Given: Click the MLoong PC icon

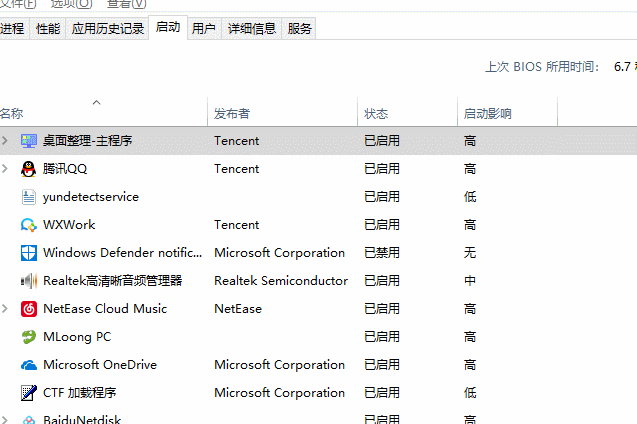Looking at the screenshot, I should pyautogui.click(x=28, y=337).
